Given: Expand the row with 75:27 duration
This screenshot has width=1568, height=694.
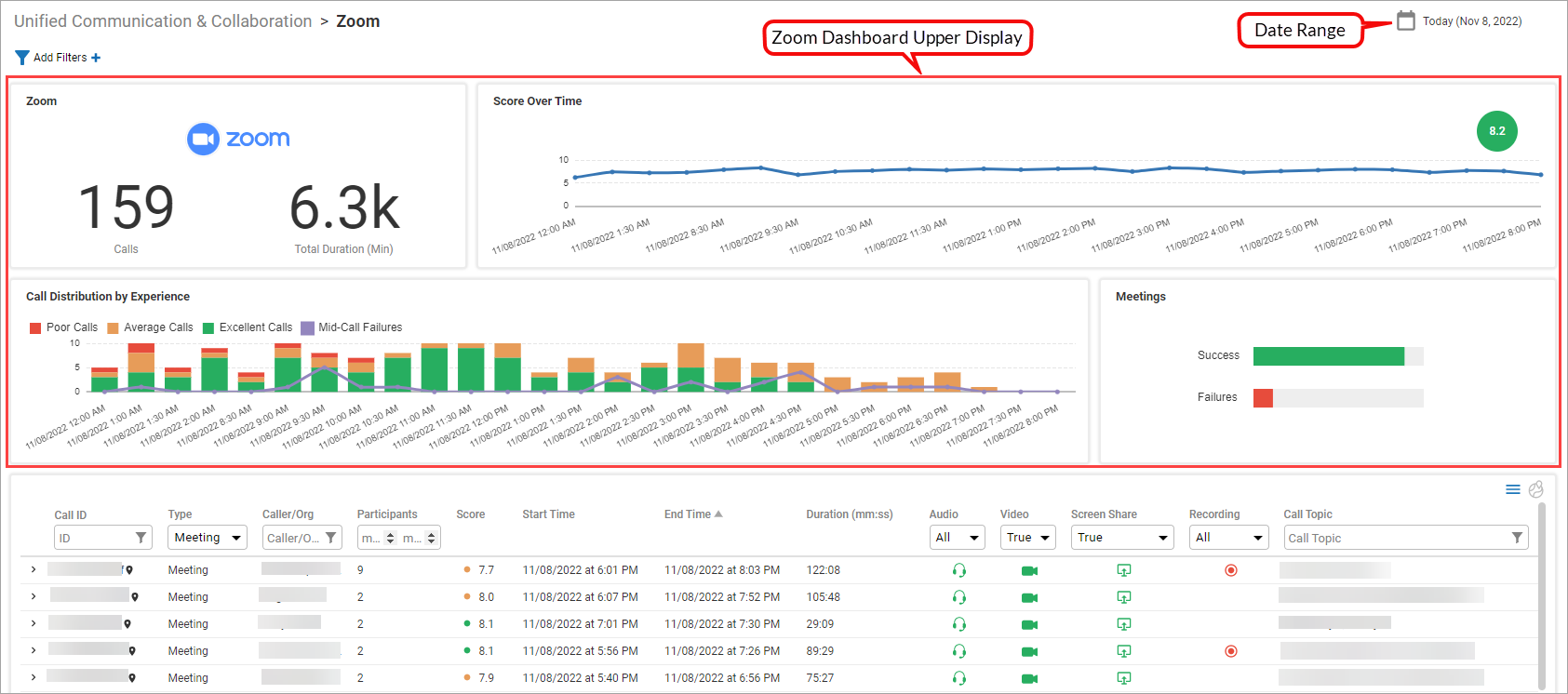Looking at the screenshot, I should tap(34, 677).
